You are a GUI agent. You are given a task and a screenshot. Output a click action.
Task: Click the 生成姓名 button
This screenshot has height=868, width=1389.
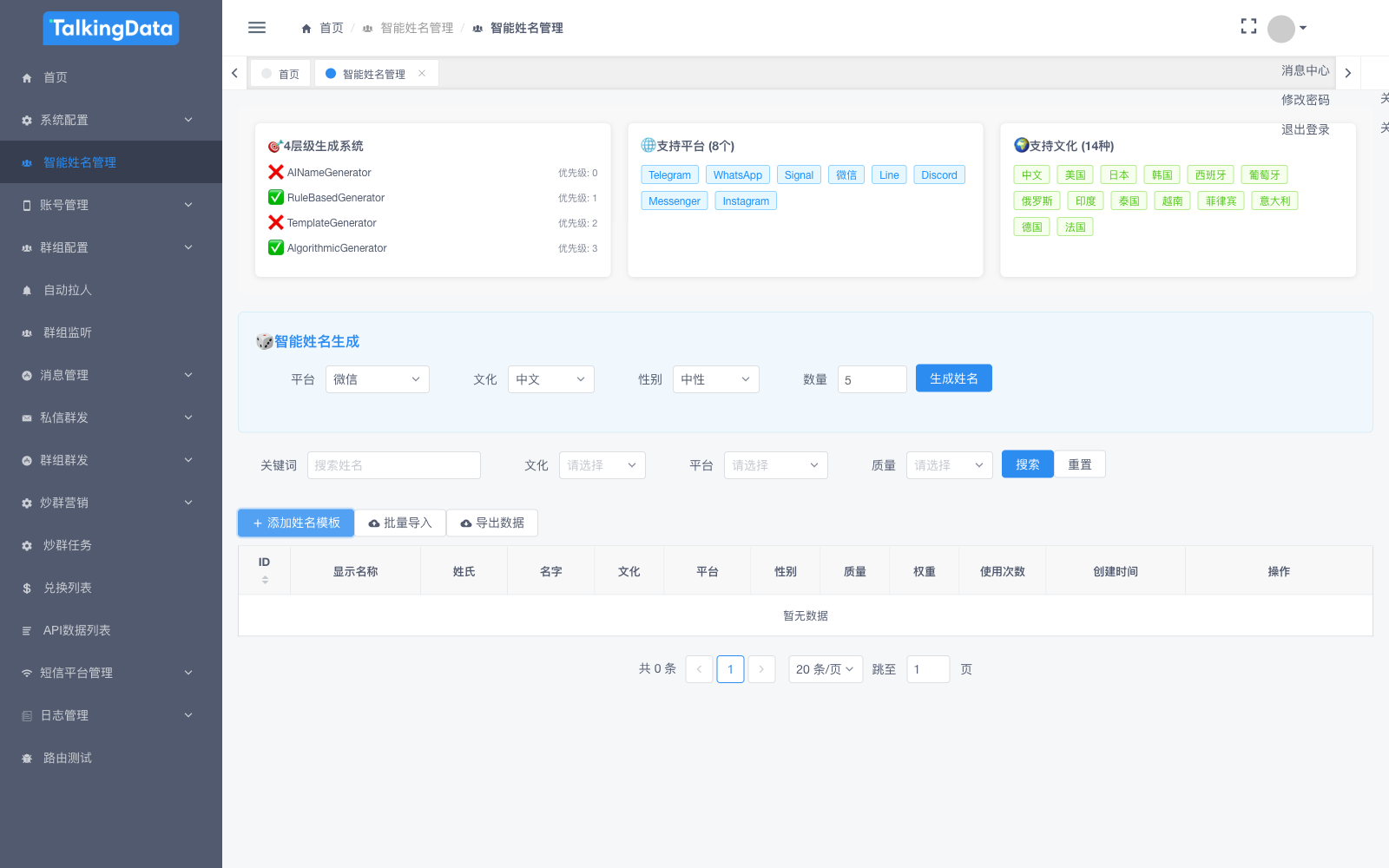953,378
